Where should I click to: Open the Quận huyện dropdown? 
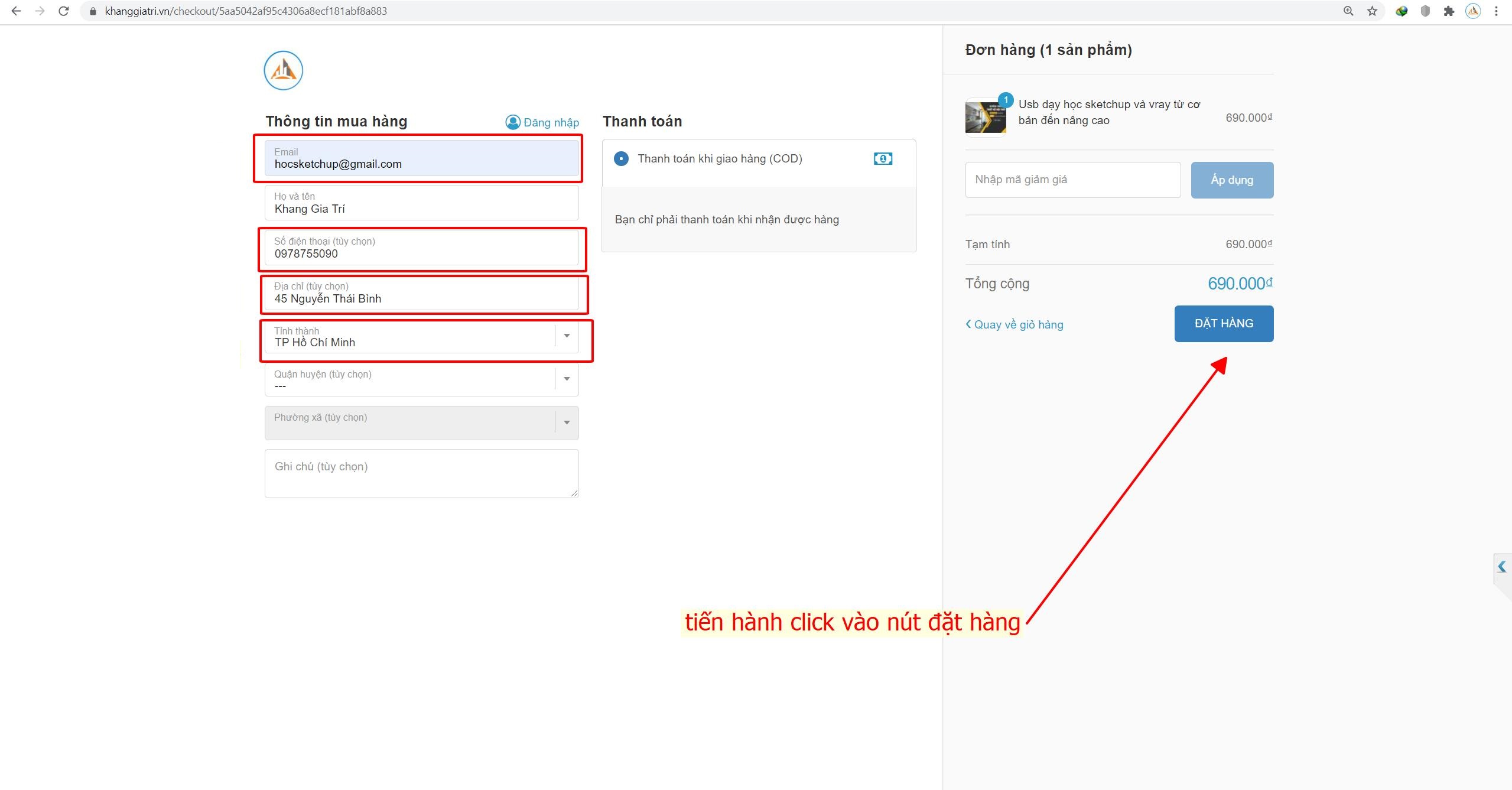(566, 379)
